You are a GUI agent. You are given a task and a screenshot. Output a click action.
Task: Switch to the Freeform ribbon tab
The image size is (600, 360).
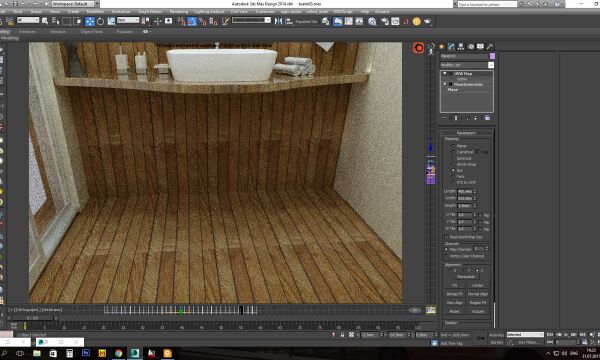pyautogui.click(x=27, y=32)
